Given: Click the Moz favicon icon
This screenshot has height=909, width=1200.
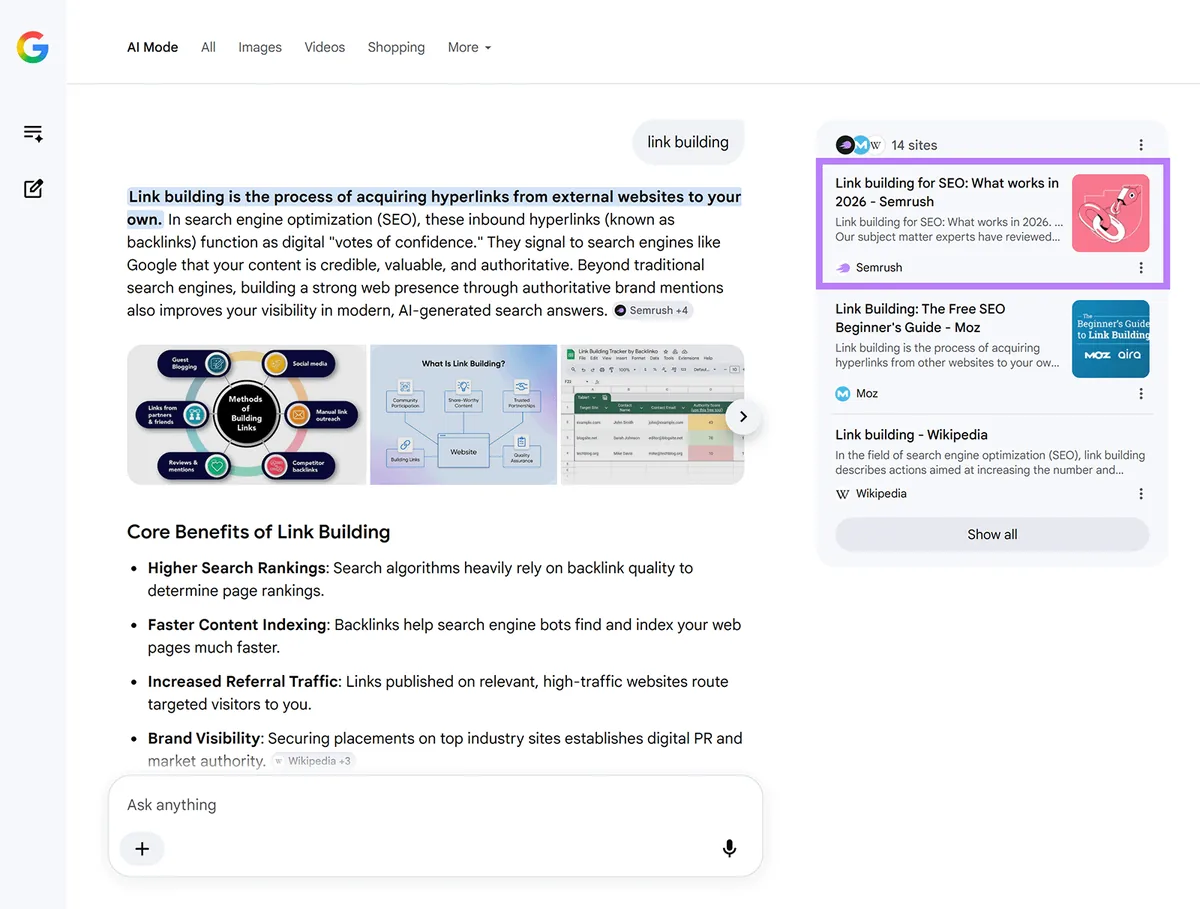Looking at the screenshot, I should click(x=843, y=394).
